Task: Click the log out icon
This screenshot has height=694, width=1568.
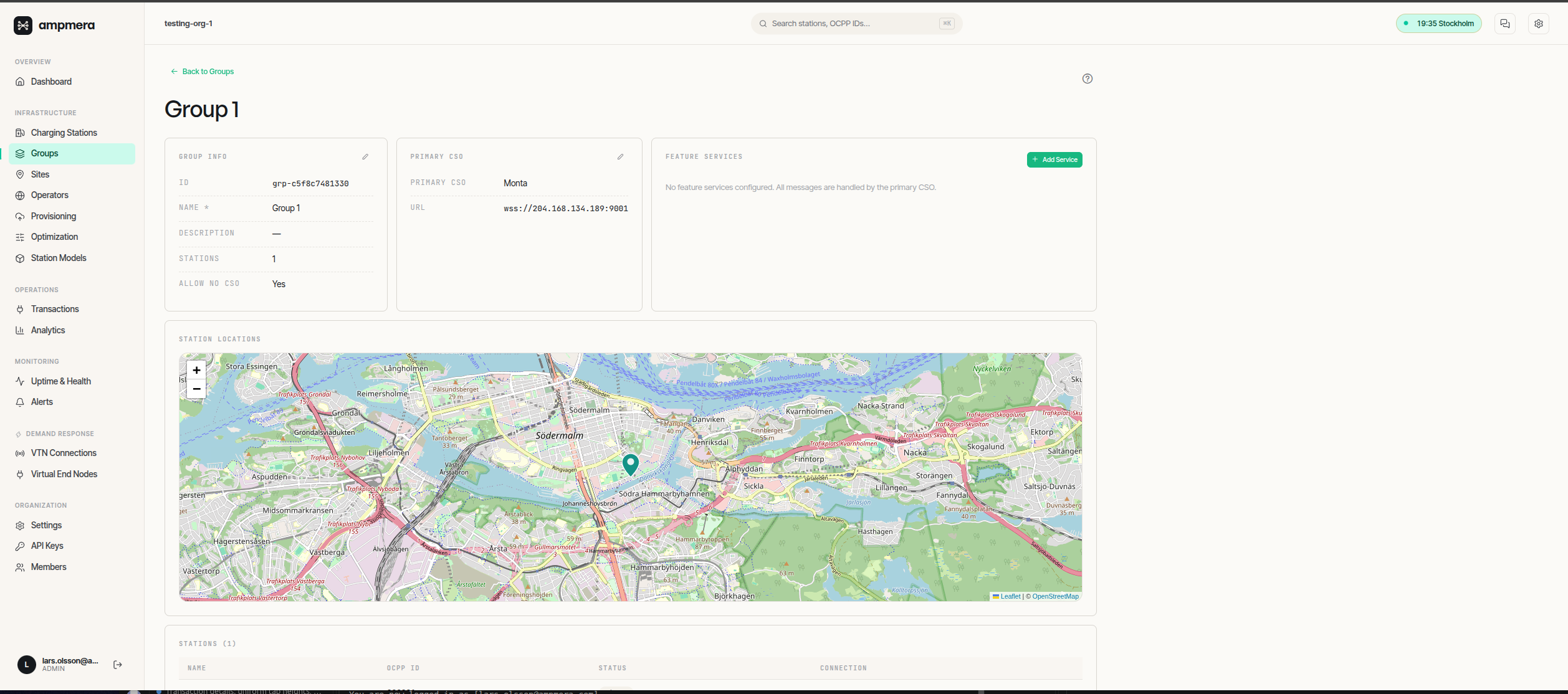Action: point(118,665)
